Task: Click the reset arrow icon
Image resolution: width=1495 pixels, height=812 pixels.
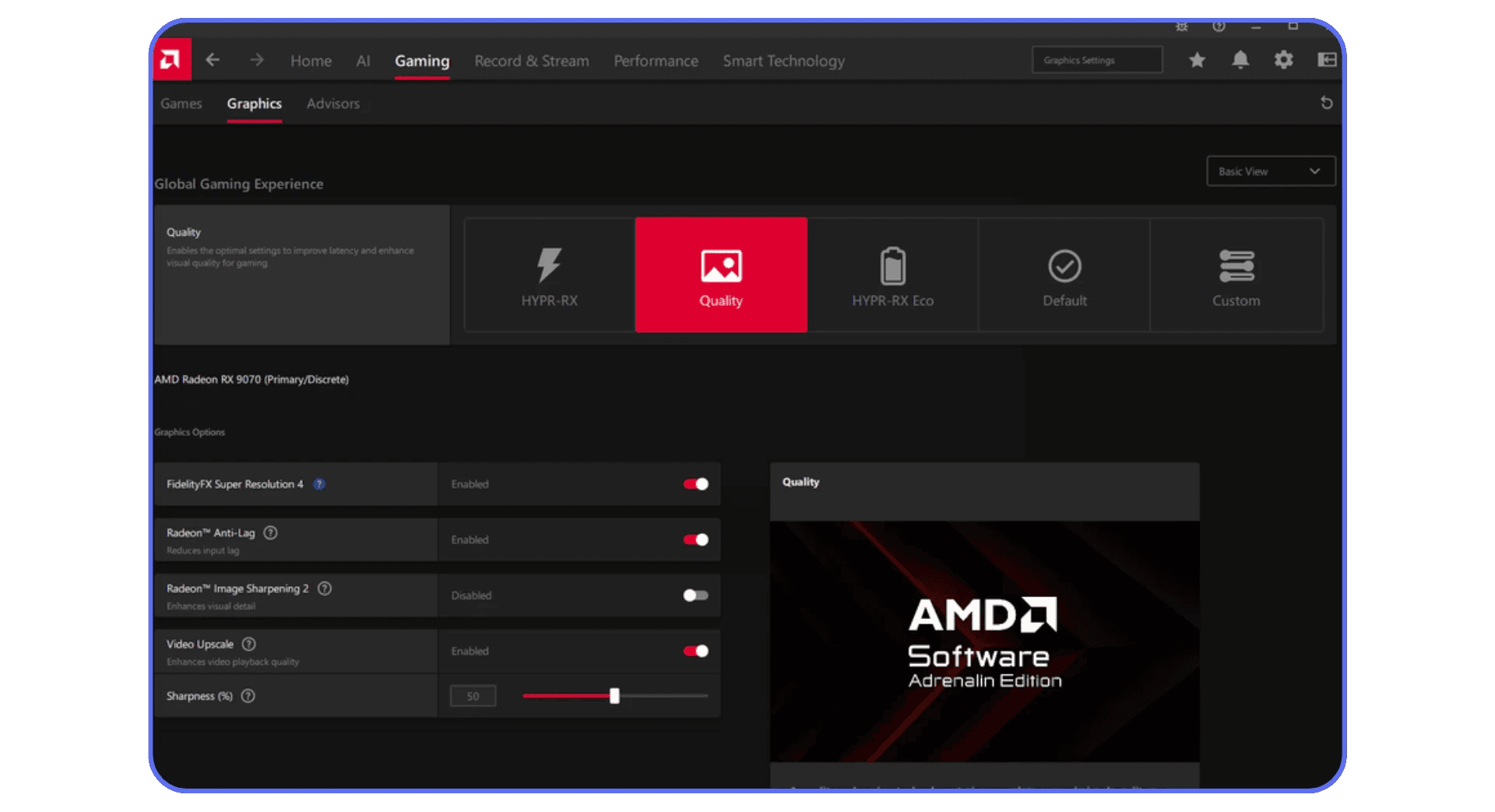Action: (x=1327, y=103)
